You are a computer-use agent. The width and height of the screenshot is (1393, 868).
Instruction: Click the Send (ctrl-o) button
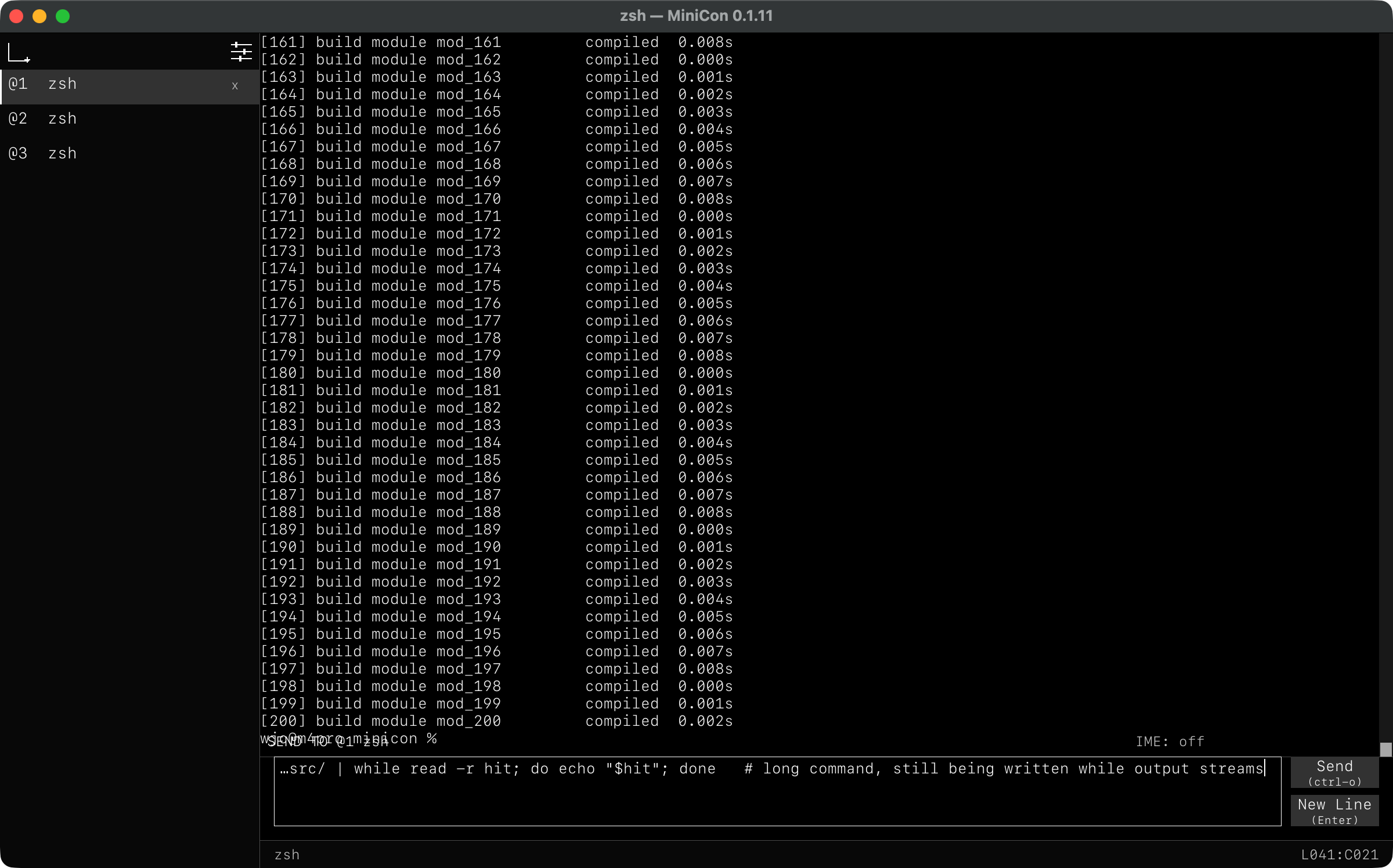1334,772
